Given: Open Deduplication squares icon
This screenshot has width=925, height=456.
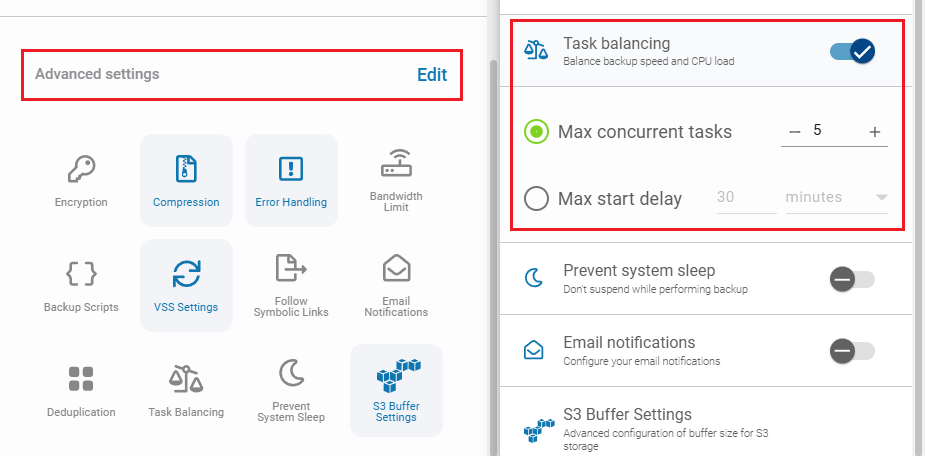Looking at the screenshot, I should [x=81, y=379].
